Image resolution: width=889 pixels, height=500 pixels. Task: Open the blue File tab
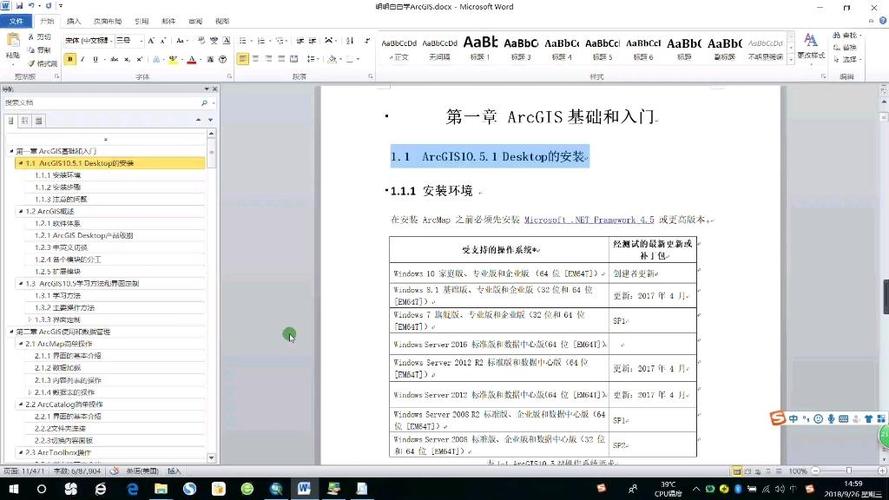pyautogui.click(x=16, y=21)
